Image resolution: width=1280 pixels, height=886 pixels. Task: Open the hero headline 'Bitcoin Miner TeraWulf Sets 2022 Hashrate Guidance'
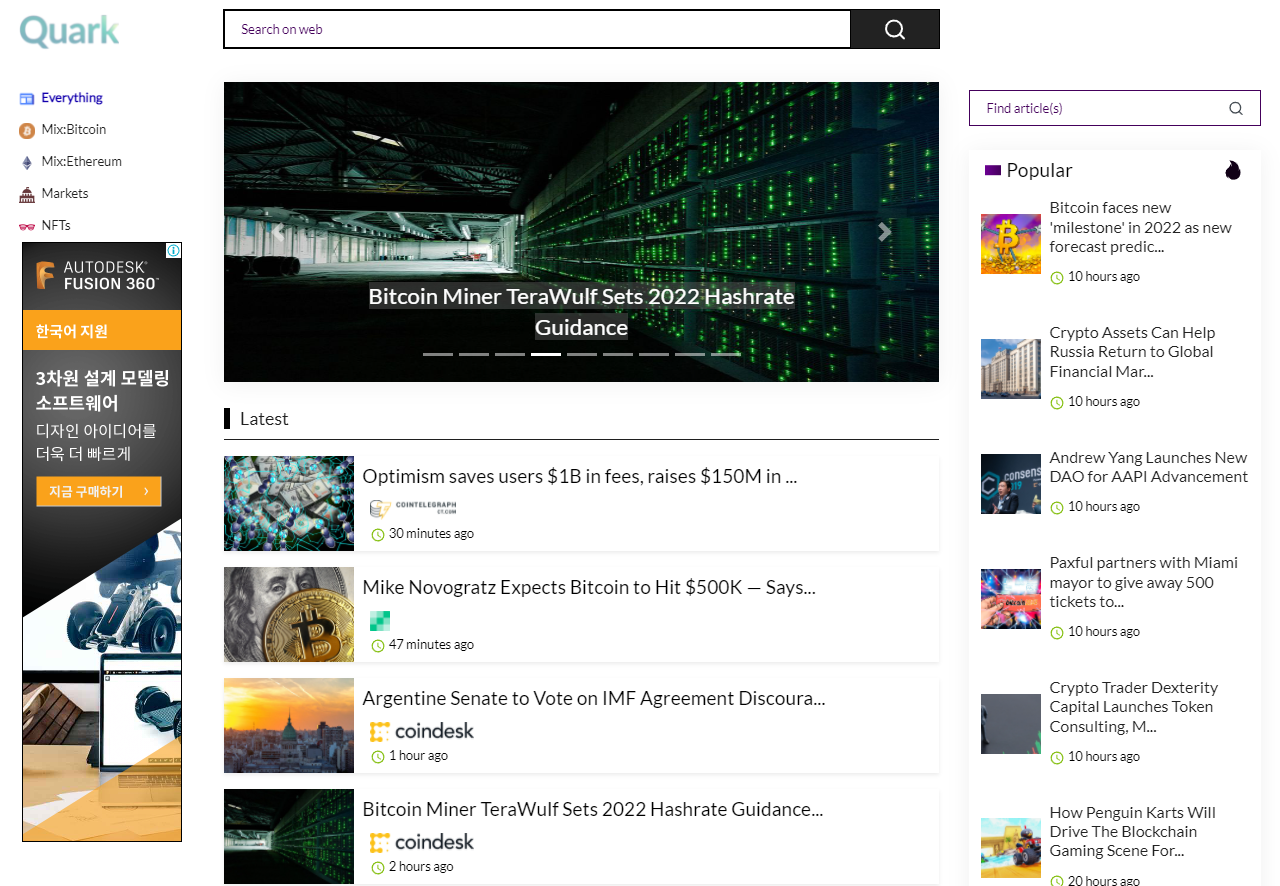pos(581,312)
